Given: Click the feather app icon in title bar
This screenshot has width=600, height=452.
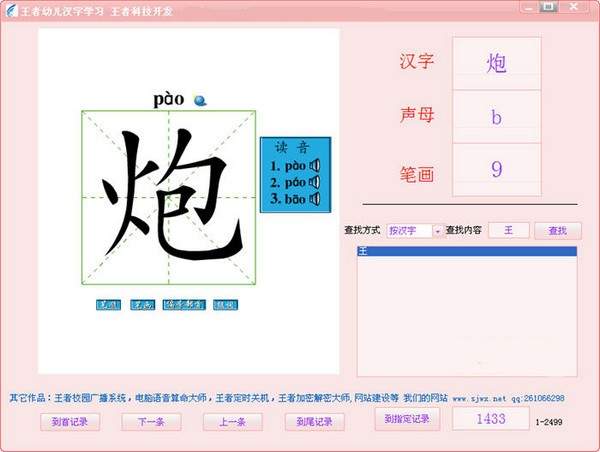Looking at the screenshot, I should pos(11,10).
